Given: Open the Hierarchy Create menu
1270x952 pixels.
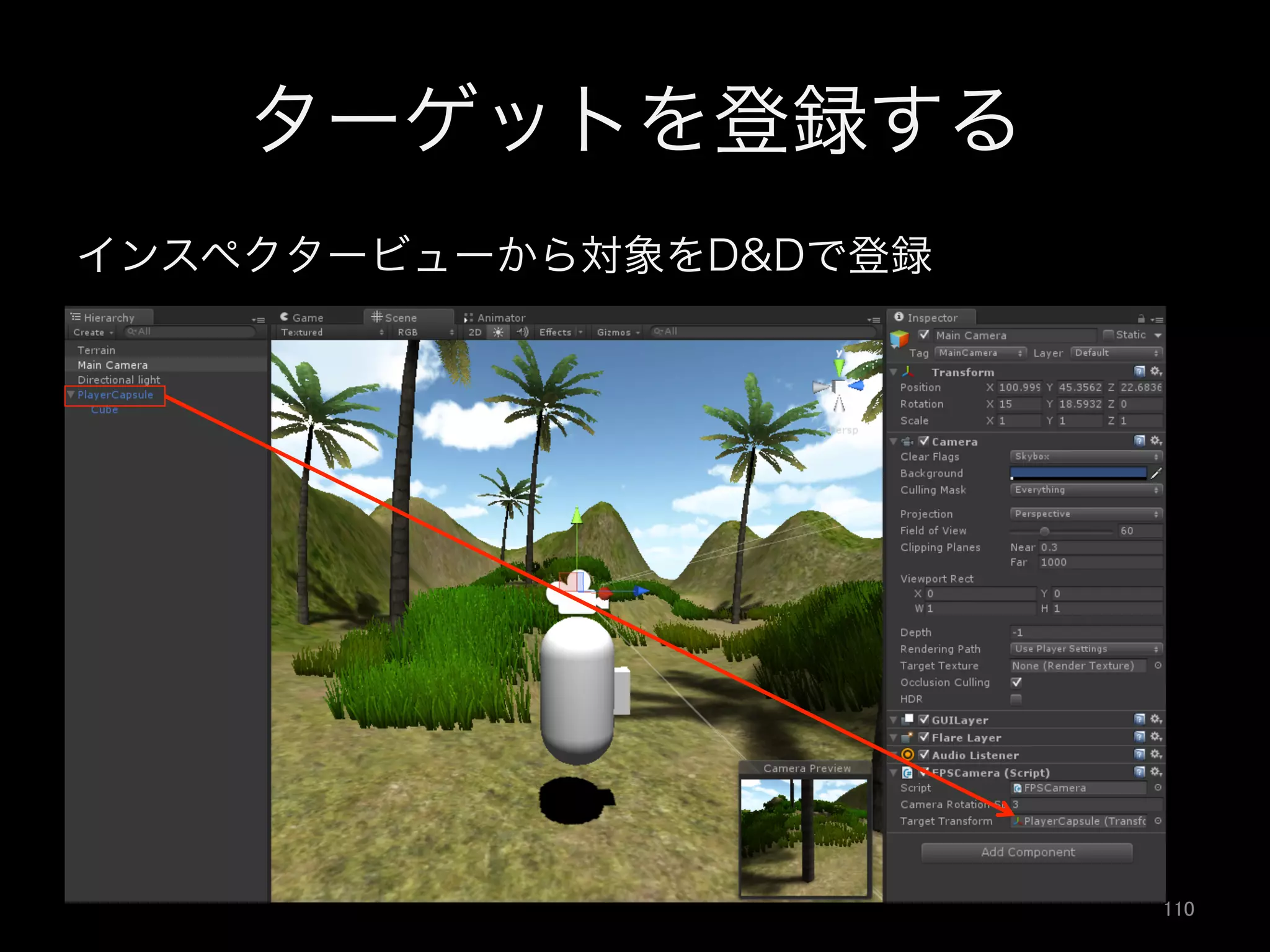Looking at the screenshot, I should (93, 332).
